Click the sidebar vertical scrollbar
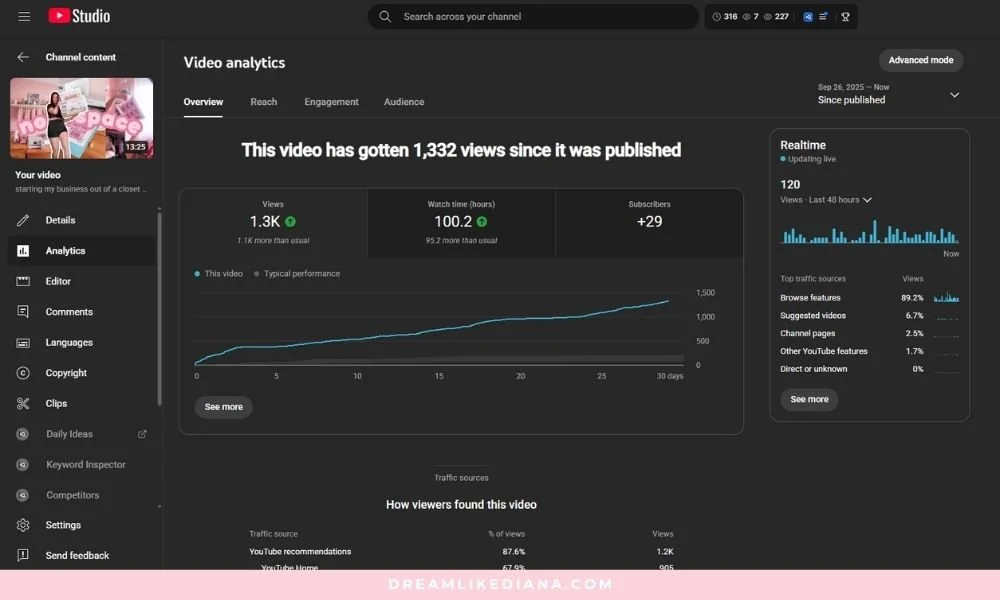1000x600 pixels. pyautogui.click(x=159, y=309)
